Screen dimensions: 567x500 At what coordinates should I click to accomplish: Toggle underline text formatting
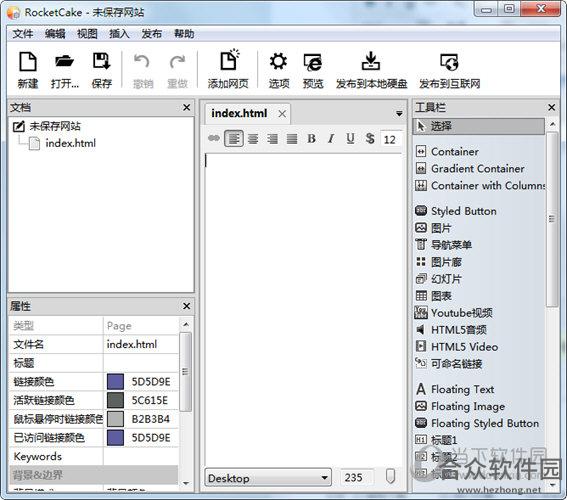pos(350,138)
